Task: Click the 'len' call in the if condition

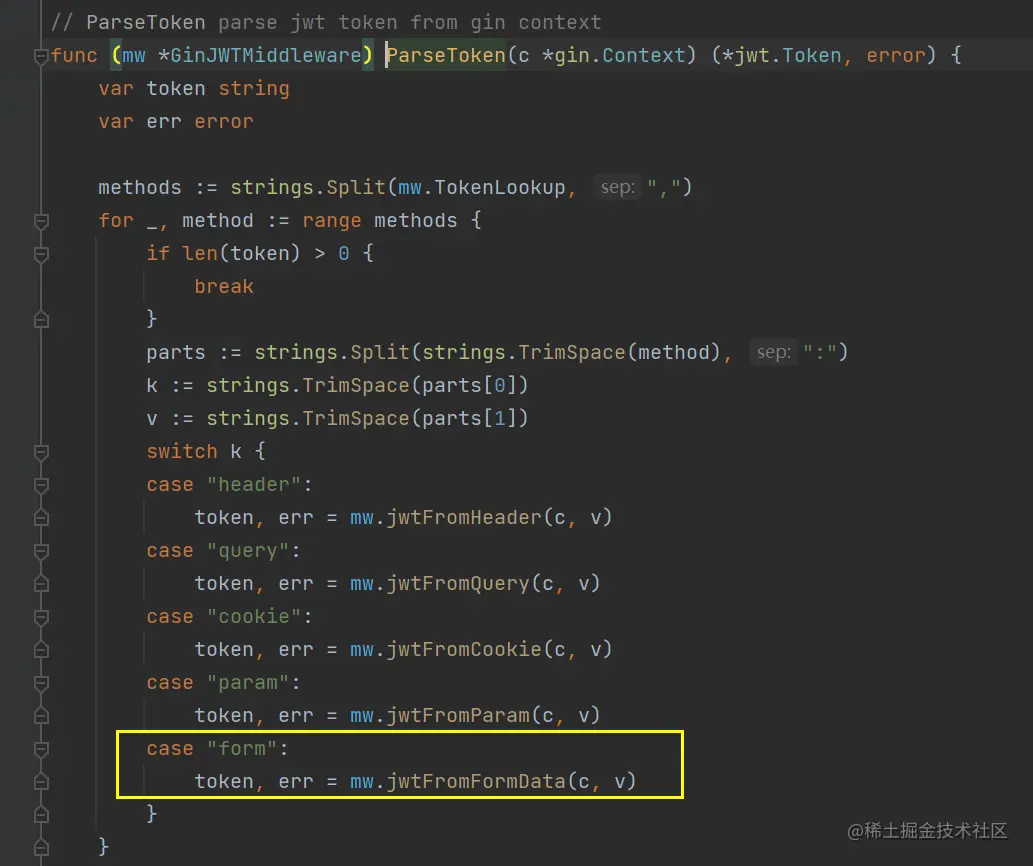Action: click(200, 254)
